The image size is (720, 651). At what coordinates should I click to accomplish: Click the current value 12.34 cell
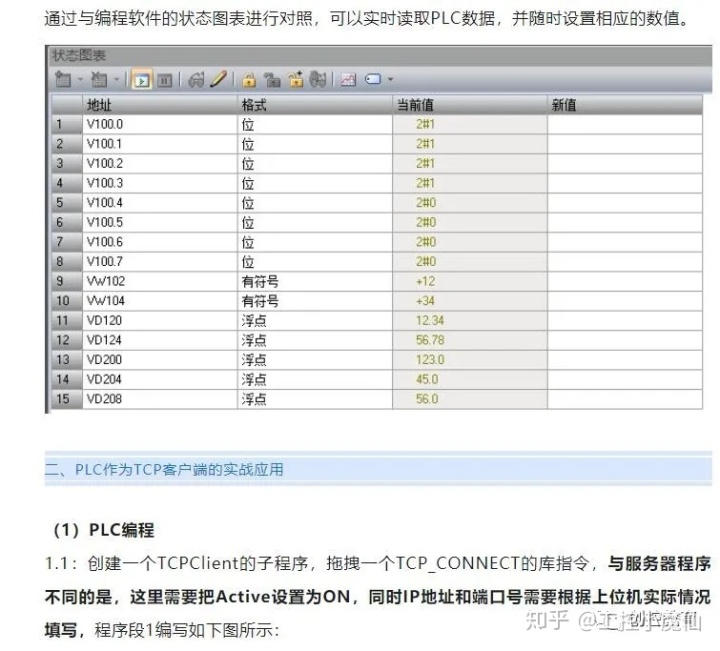tap(470, 320)
